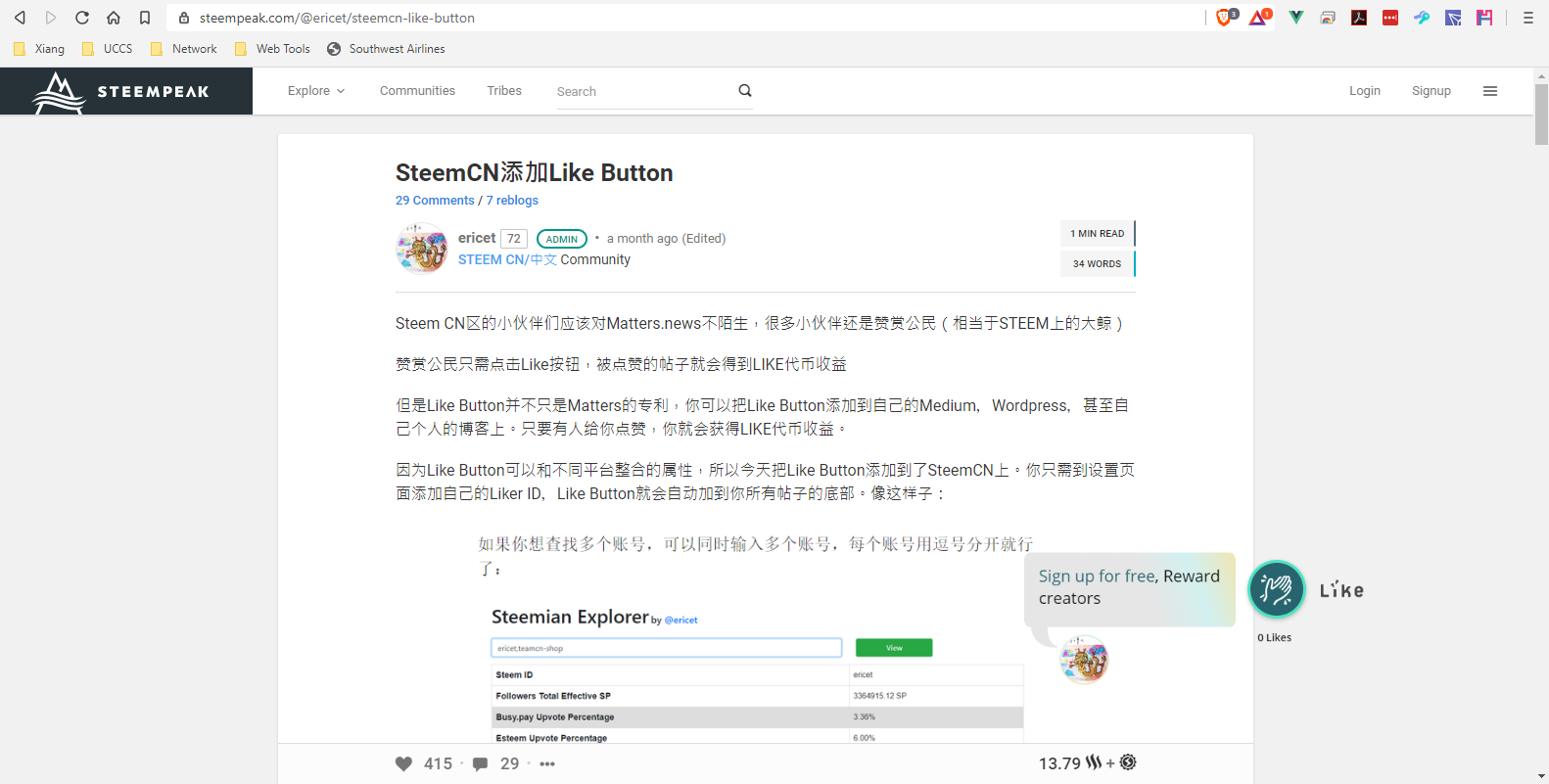Reload the page with the refresh icon
The width and height of the screenshot is (1549, 784).
click(x=82, y=18)
